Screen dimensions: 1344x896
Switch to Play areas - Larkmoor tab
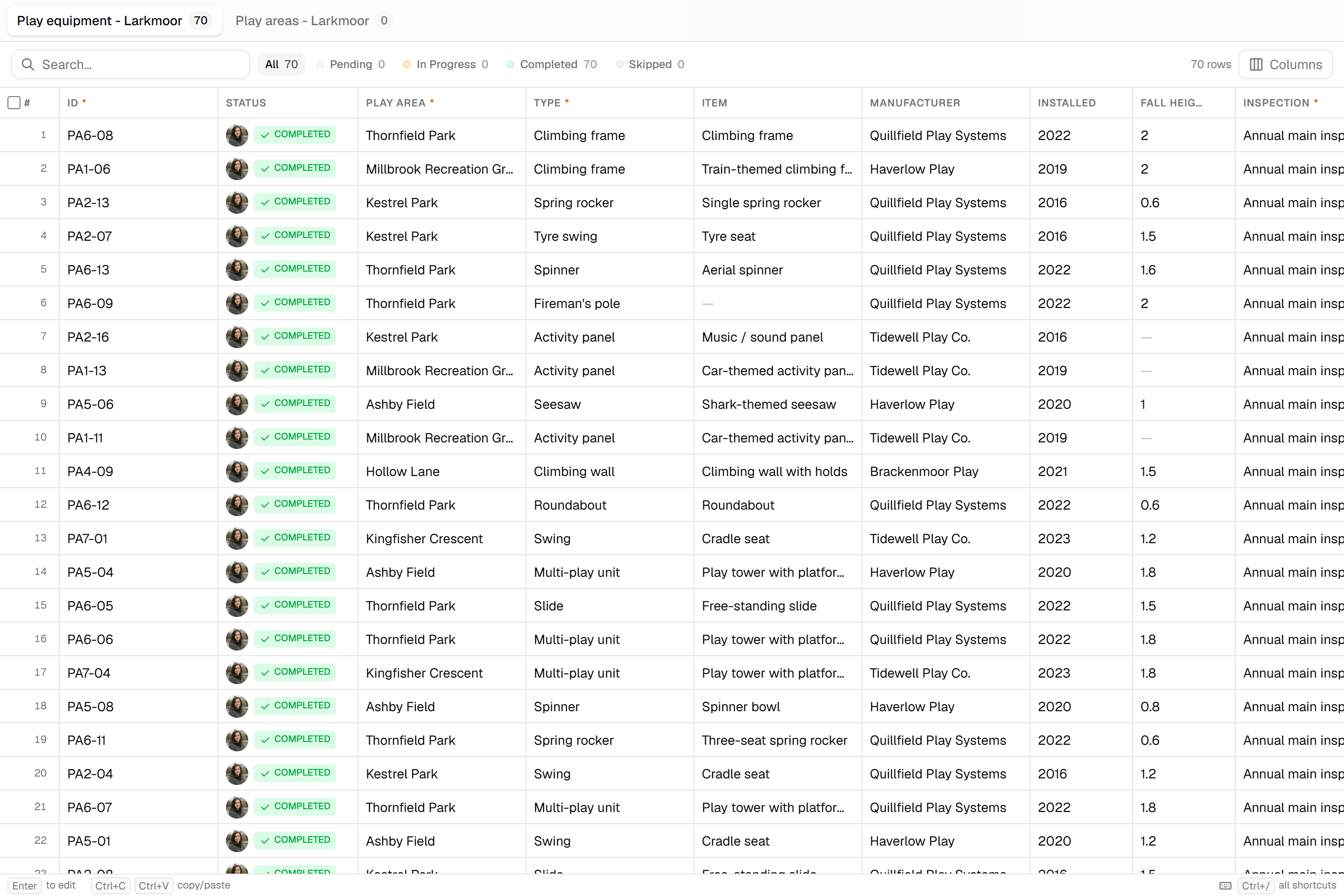point(312,21)
